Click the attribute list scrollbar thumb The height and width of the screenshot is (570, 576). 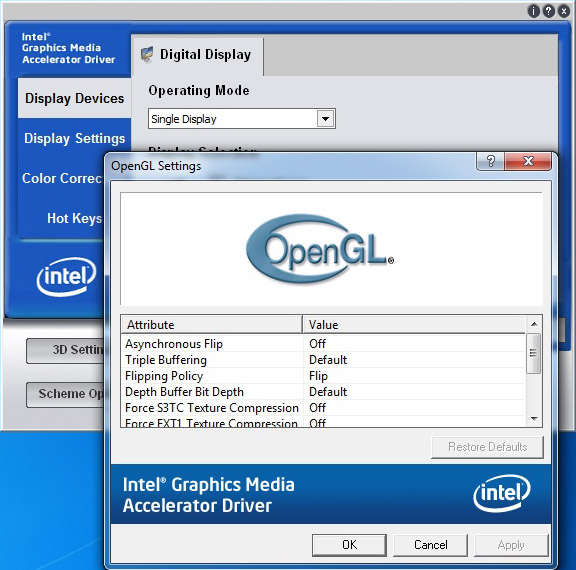tap(533, 353)
